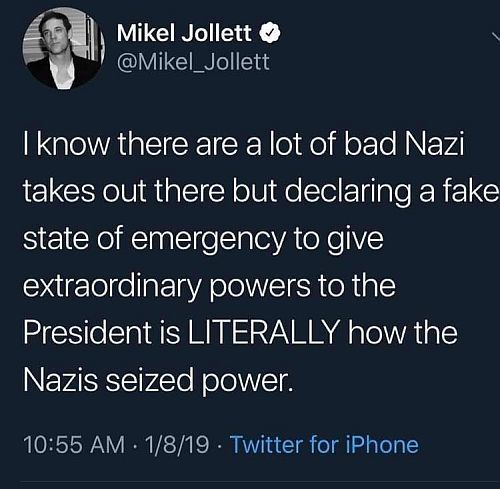Viewport: 500px width, 489px height.
Task: Click the phrase 'bad Nazi' in first line
Action: coord(404,144)
